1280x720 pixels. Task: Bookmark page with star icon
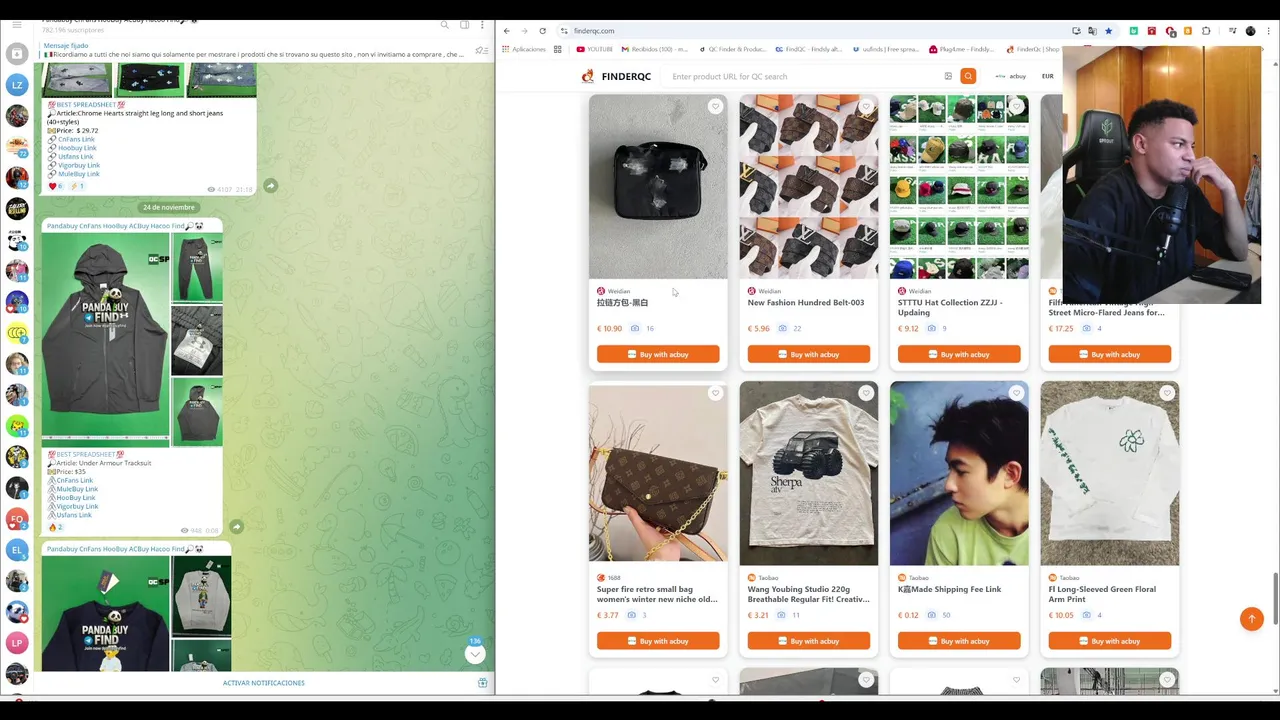[1108, 31]
